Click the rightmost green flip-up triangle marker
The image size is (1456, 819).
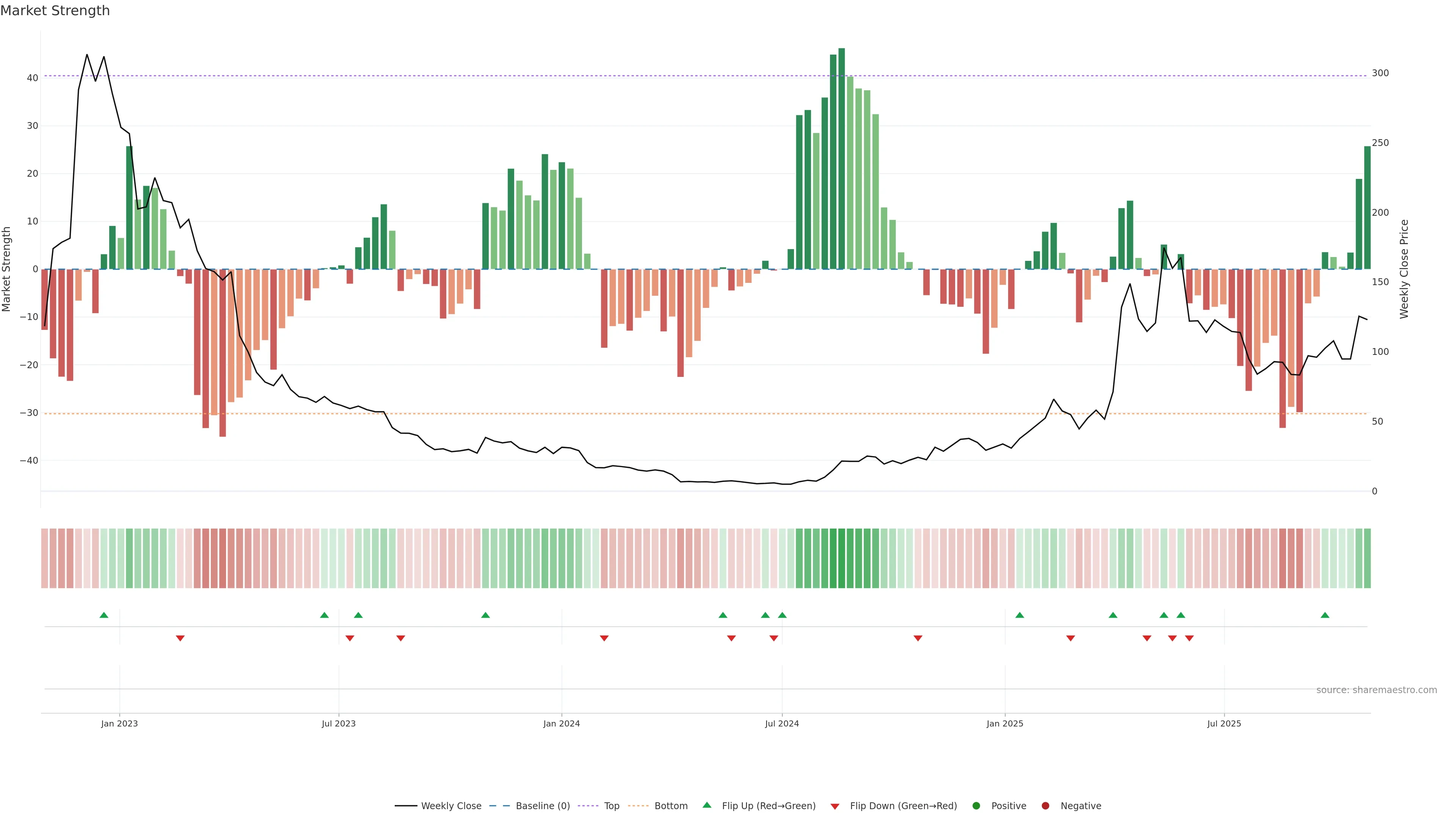(x=1325, y=615)
